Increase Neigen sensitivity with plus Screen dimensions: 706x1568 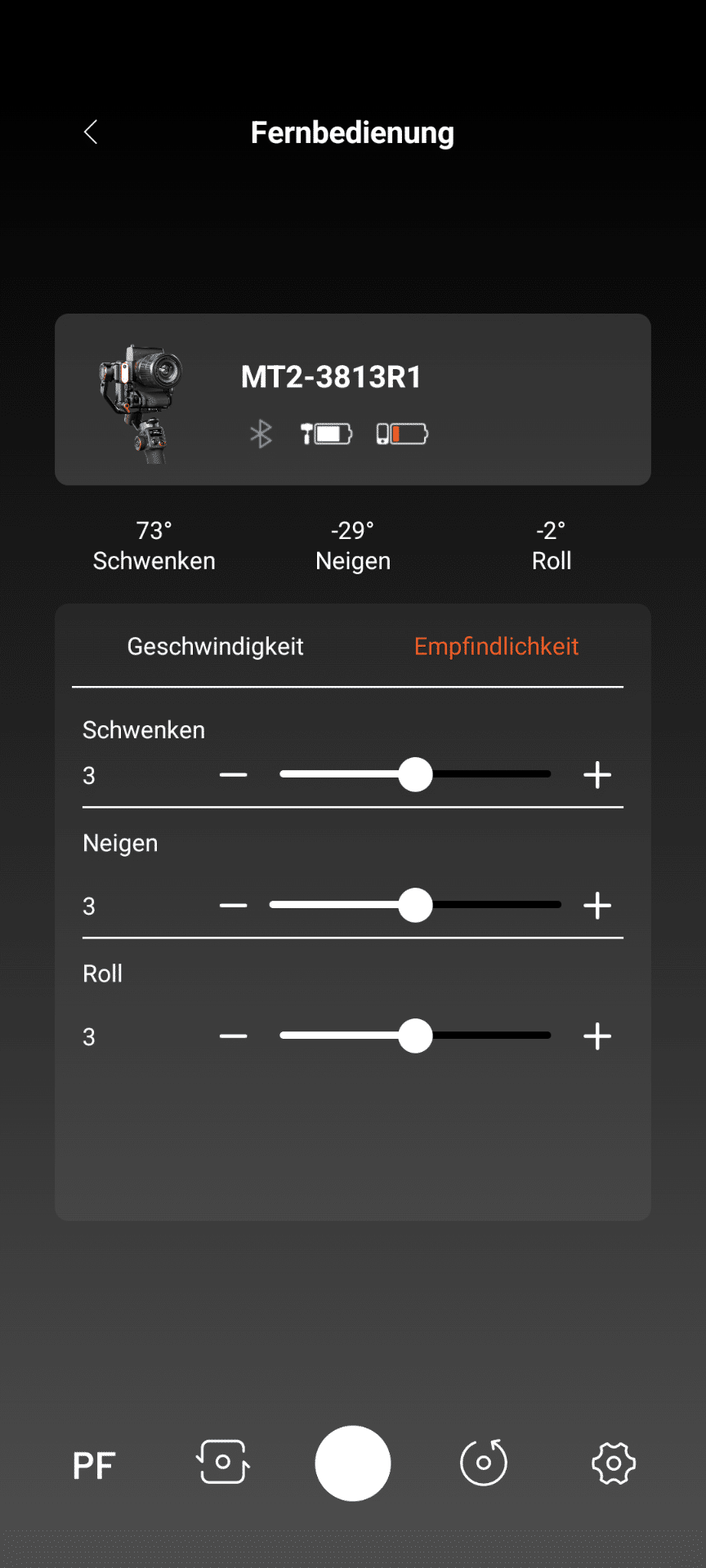click(x=597, y=906)
